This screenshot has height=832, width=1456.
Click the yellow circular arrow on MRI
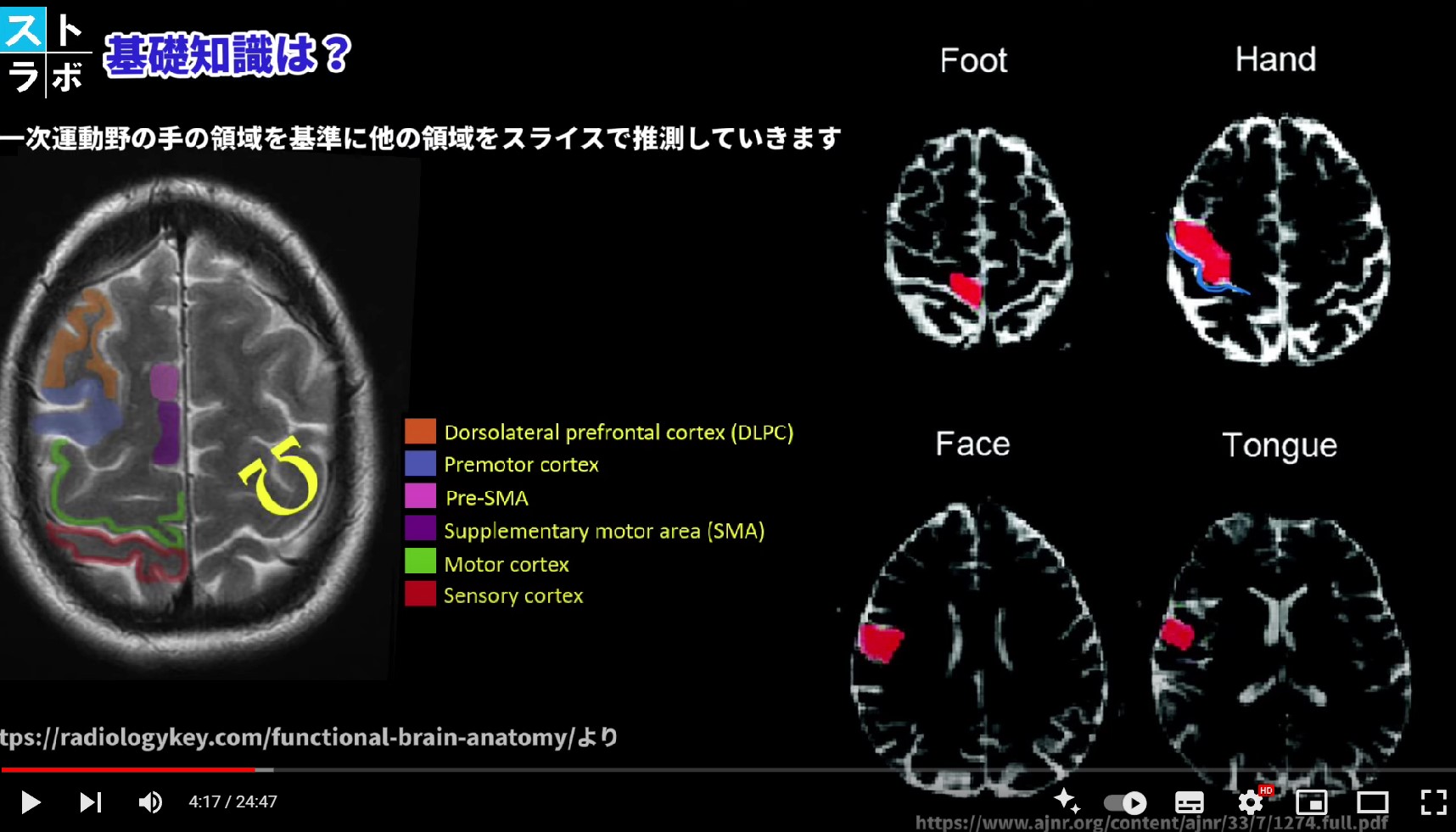click(x=280, y=477)
